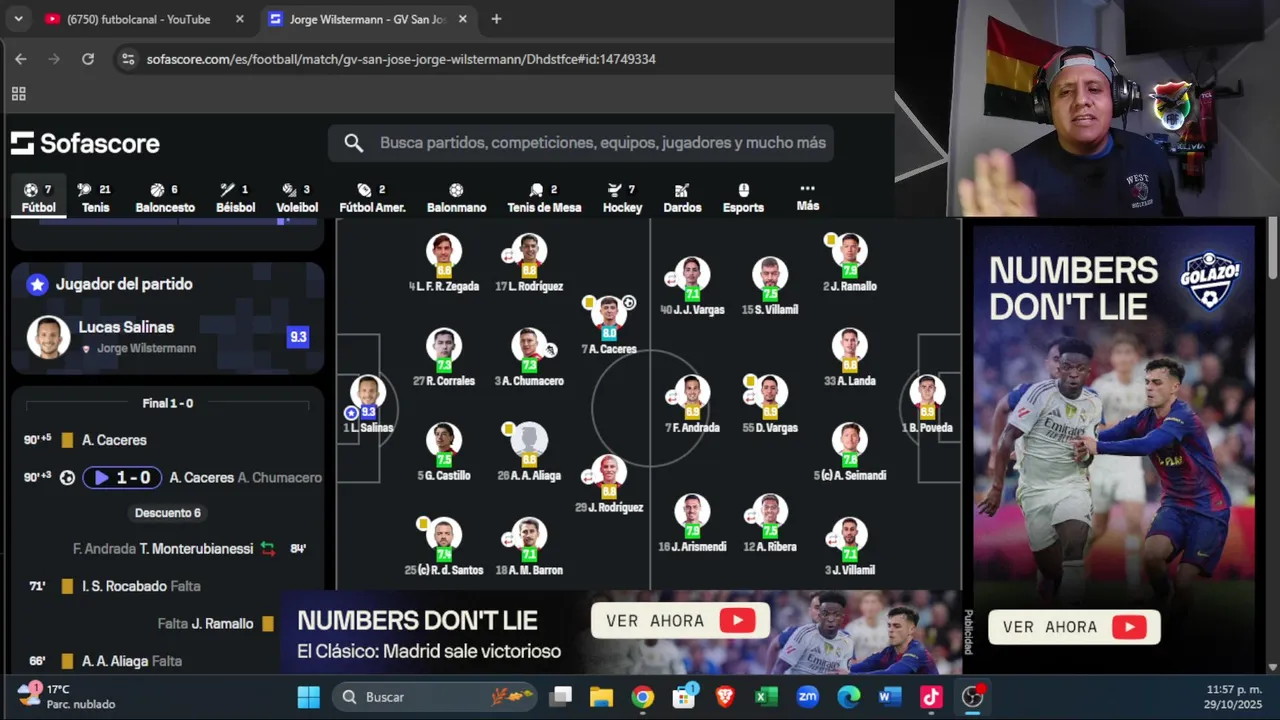This screenshot has width=1280, height=720.
Task: Select player D. Vargas on lineup
Action: pyautogui.click(x=769, y=403)
